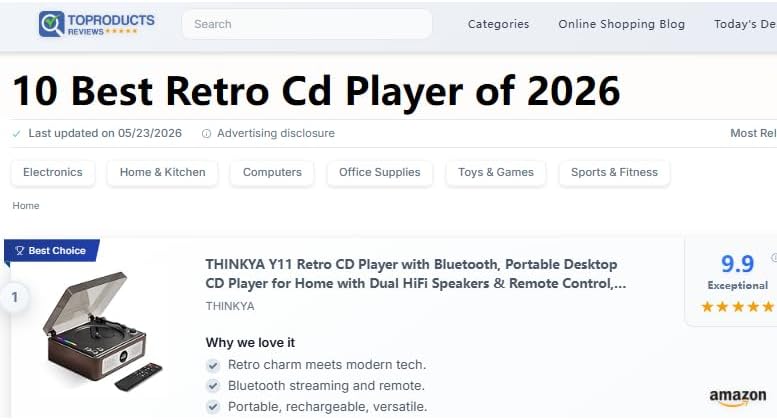This screenshot has height=420, width=777.
Task: Click the check icon beside Bluetooth streaming
Action: pos(213,386)
